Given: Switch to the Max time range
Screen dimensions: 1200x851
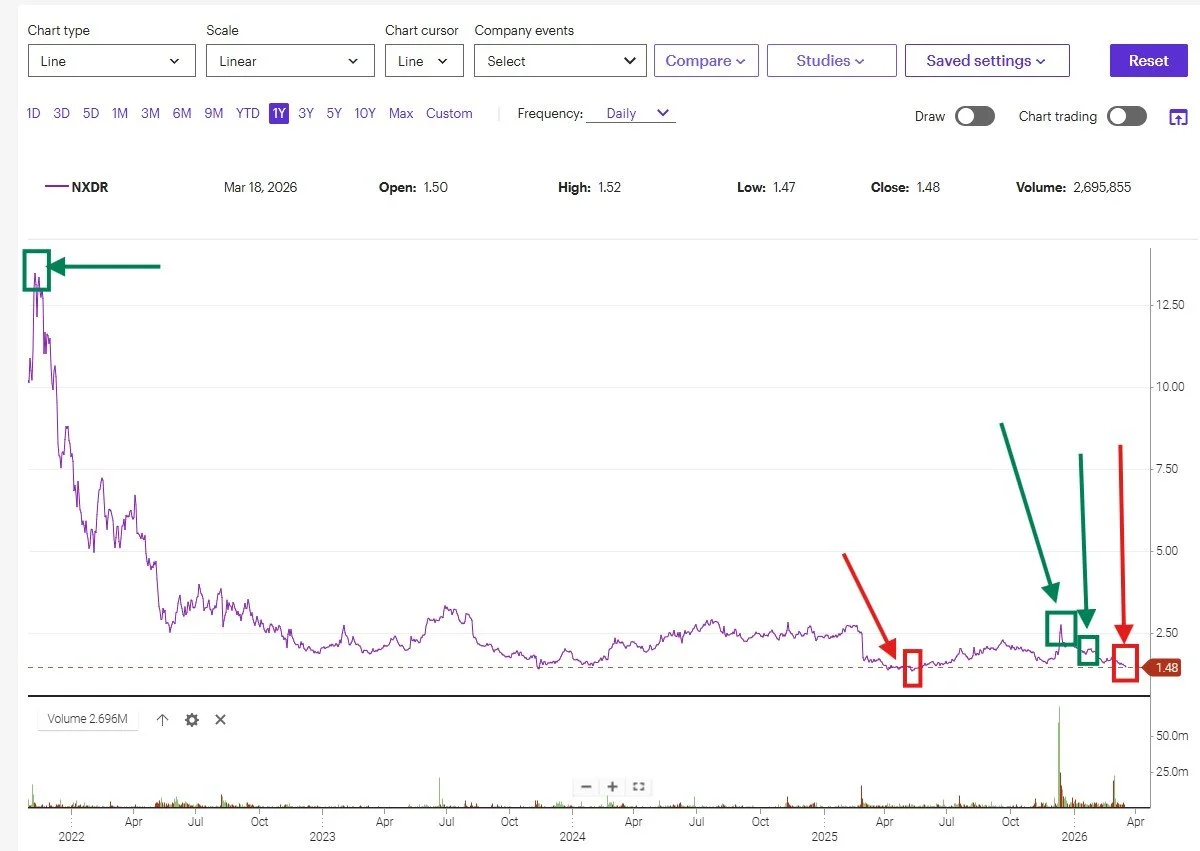Looking at the screenshot, I should pos(400,113).
